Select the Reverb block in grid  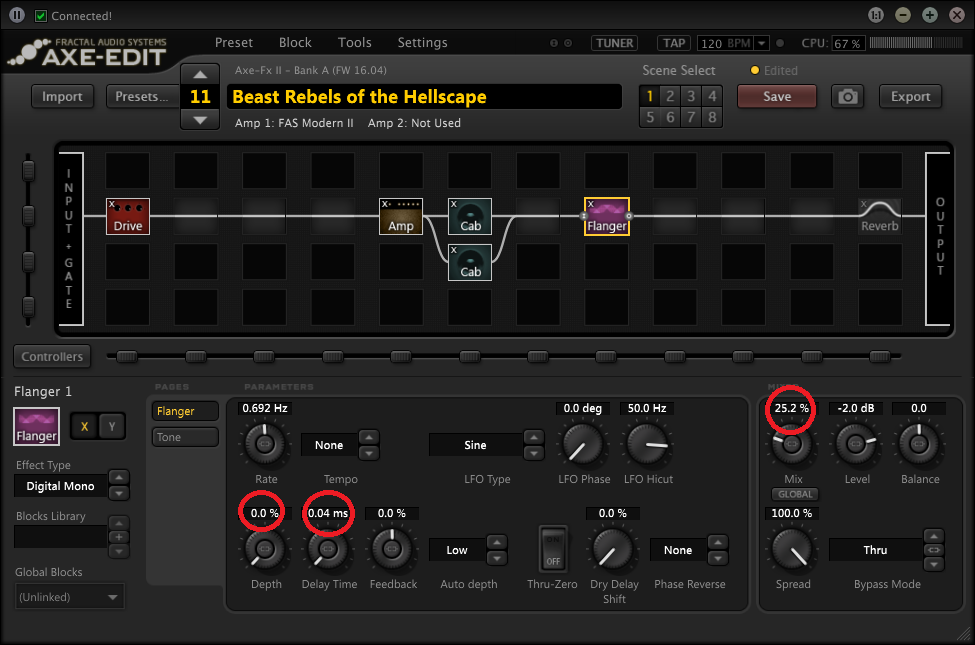[x=880, y=216]
